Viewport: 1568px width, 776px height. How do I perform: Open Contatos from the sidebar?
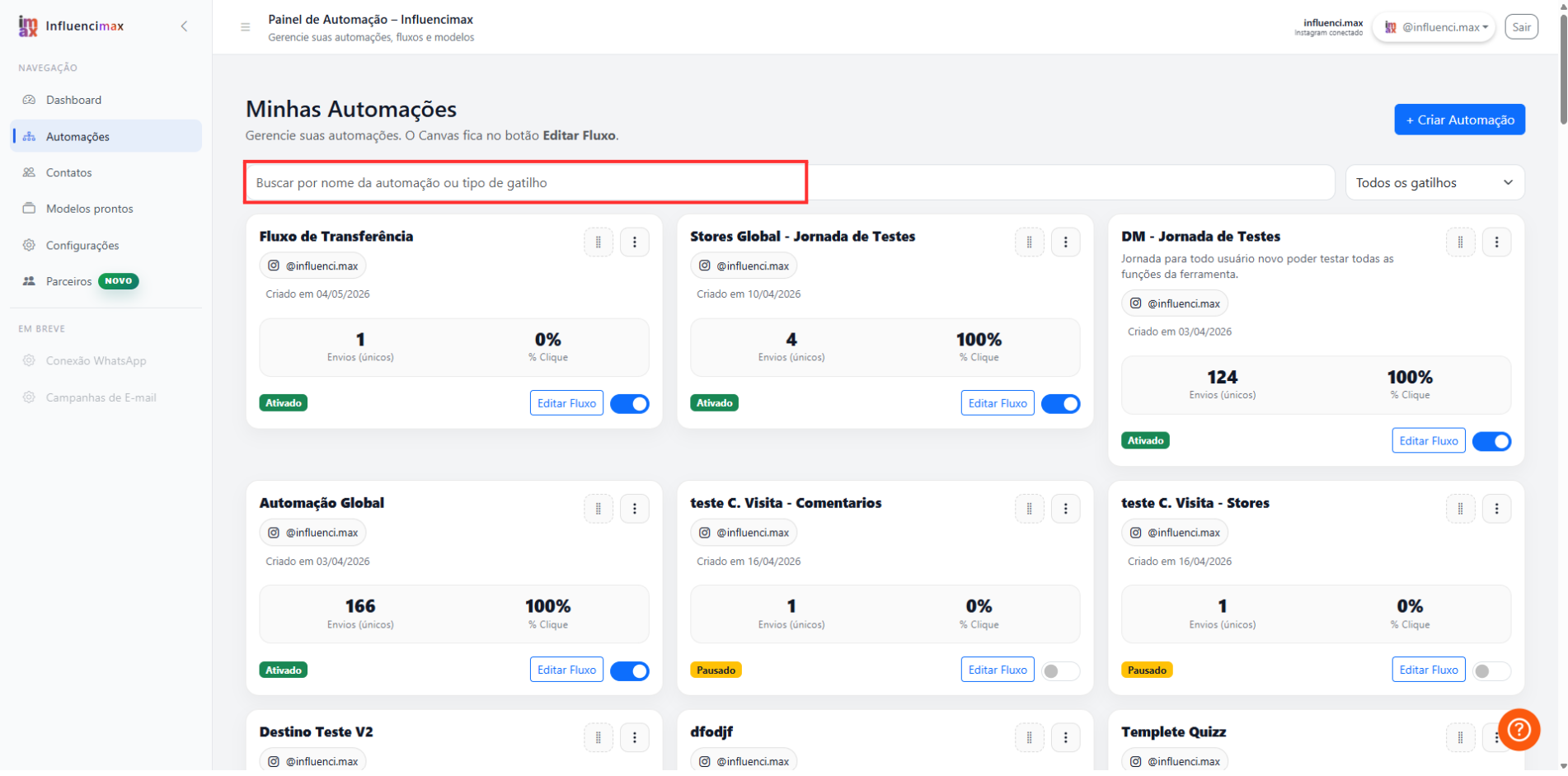106,173
